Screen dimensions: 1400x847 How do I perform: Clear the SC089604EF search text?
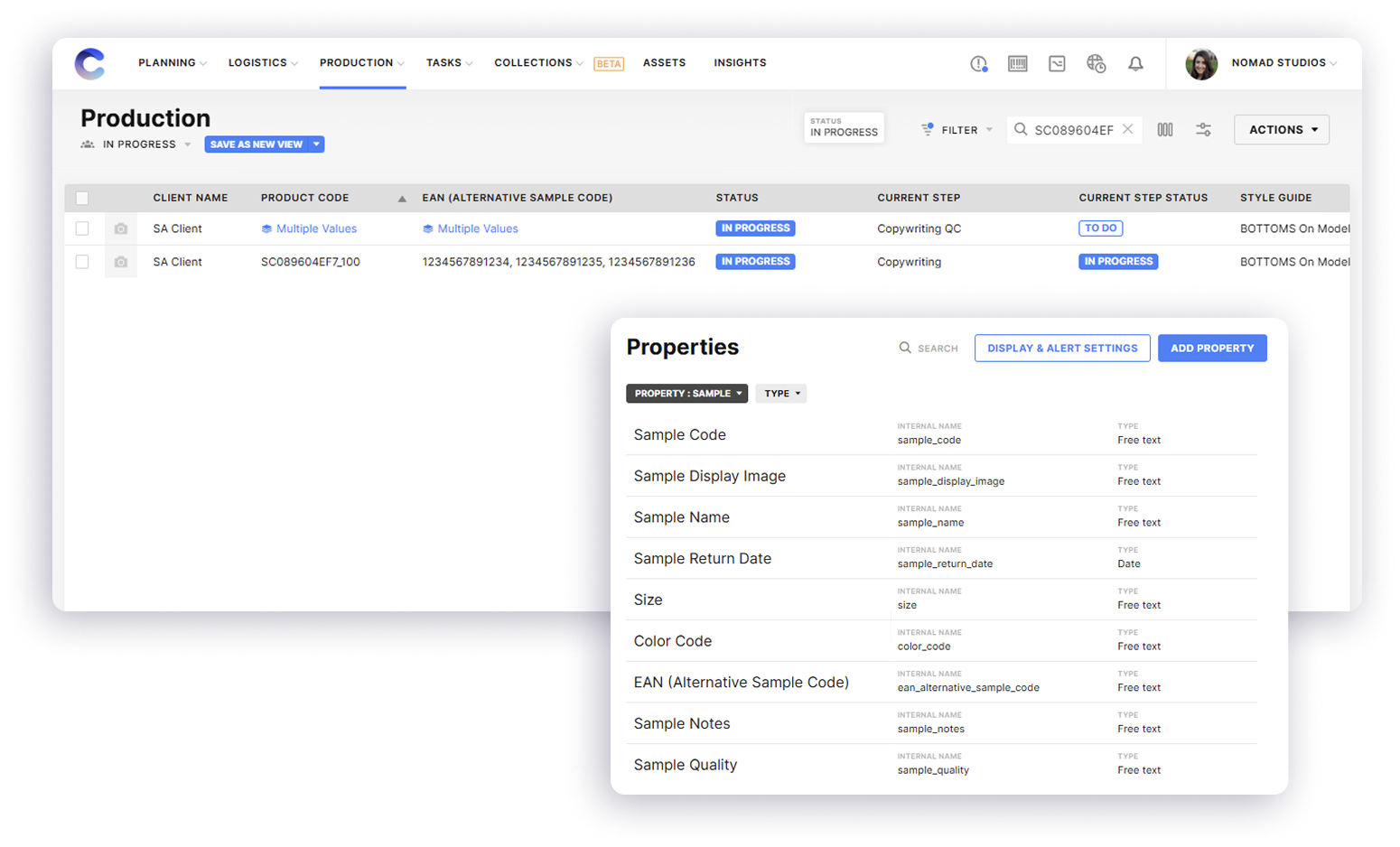tap(1128, 129)
